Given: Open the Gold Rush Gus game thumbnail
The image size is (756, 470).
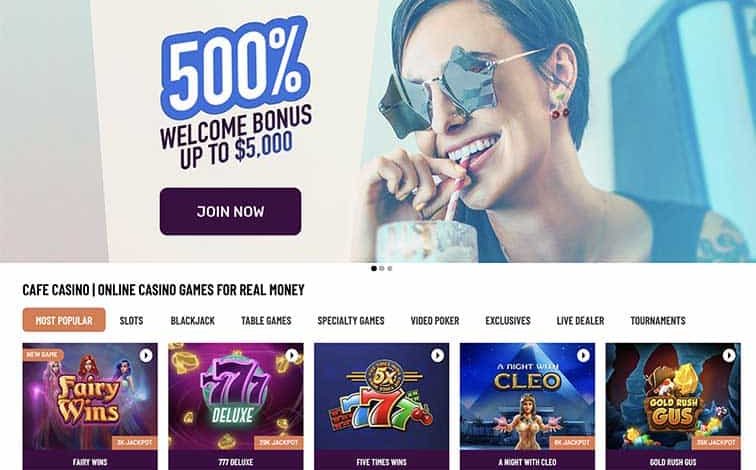Looking at the screenshot, I should pos(673,406).
